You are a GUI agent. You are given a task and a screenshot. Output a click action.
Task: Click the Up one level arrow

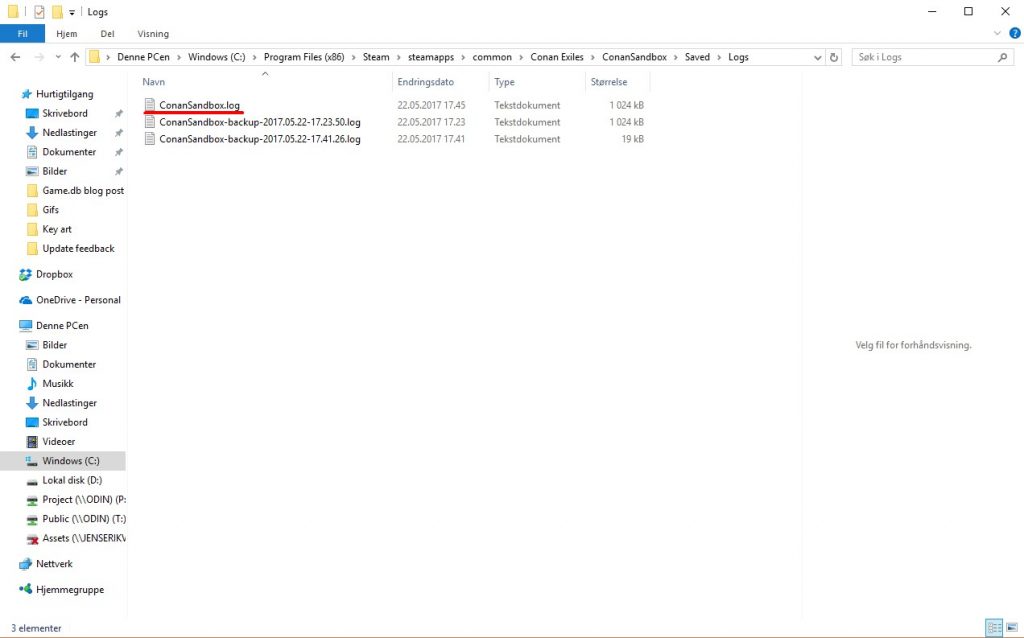(75, 57)
